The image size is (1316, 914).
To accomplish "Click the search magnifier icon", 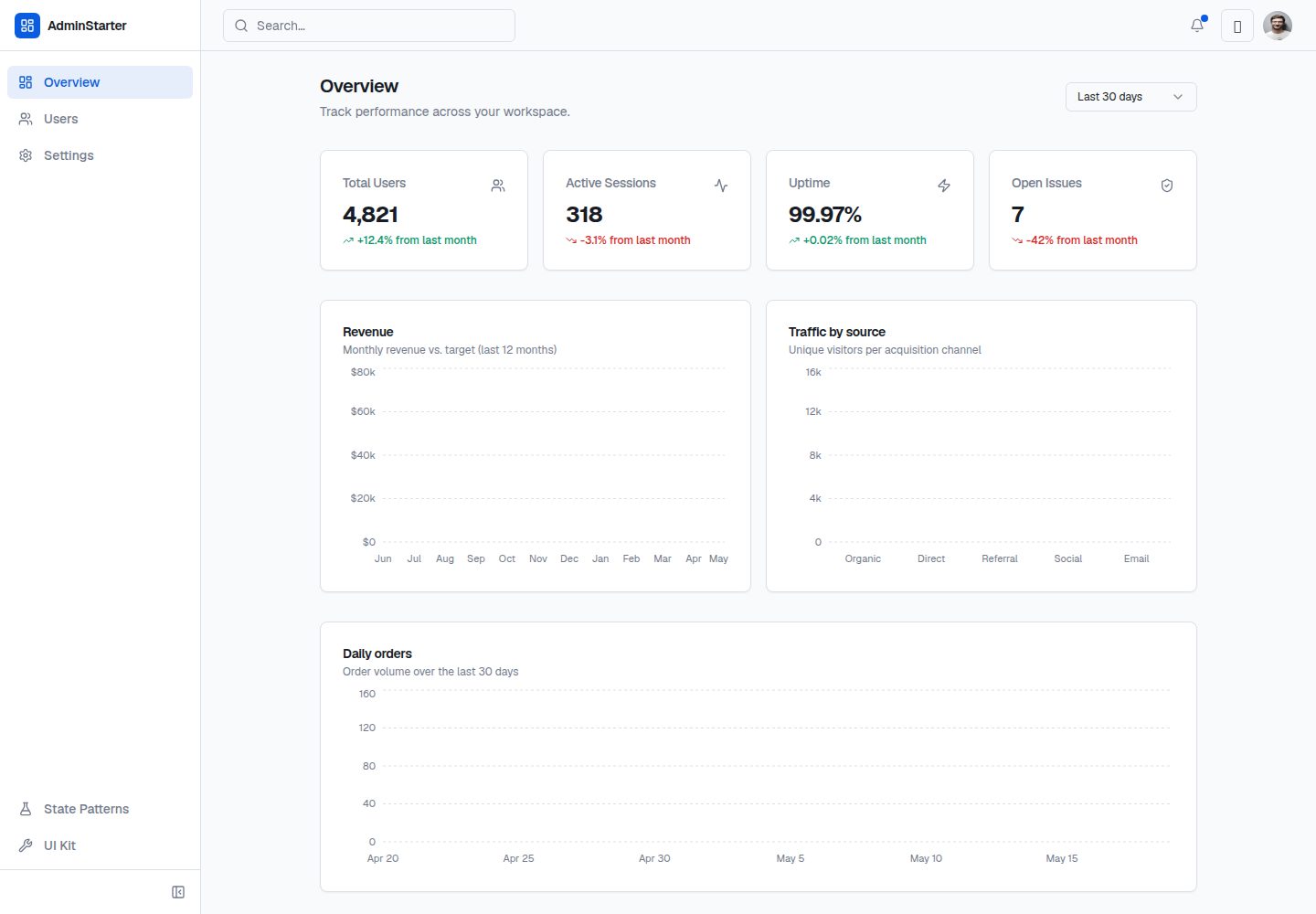I will click(241, 26).
